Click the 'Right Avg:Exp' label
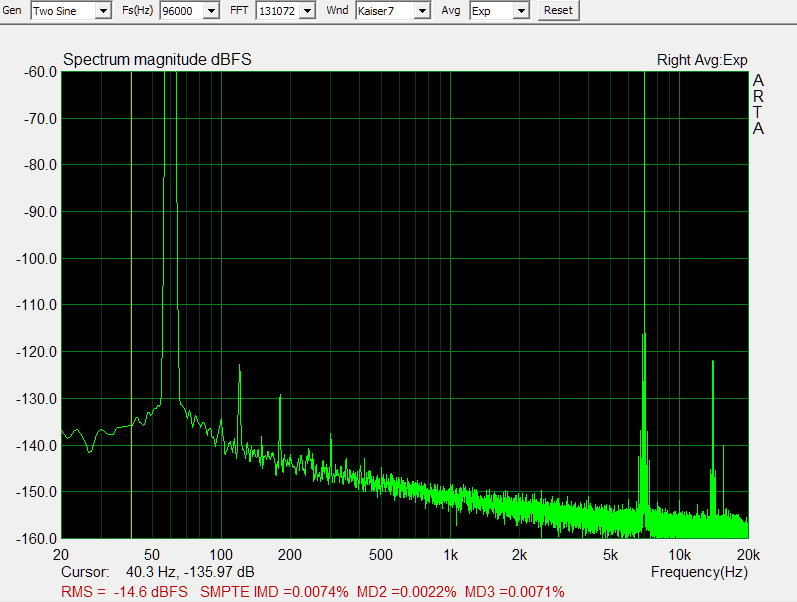797x602 pixels. point(702,60)
